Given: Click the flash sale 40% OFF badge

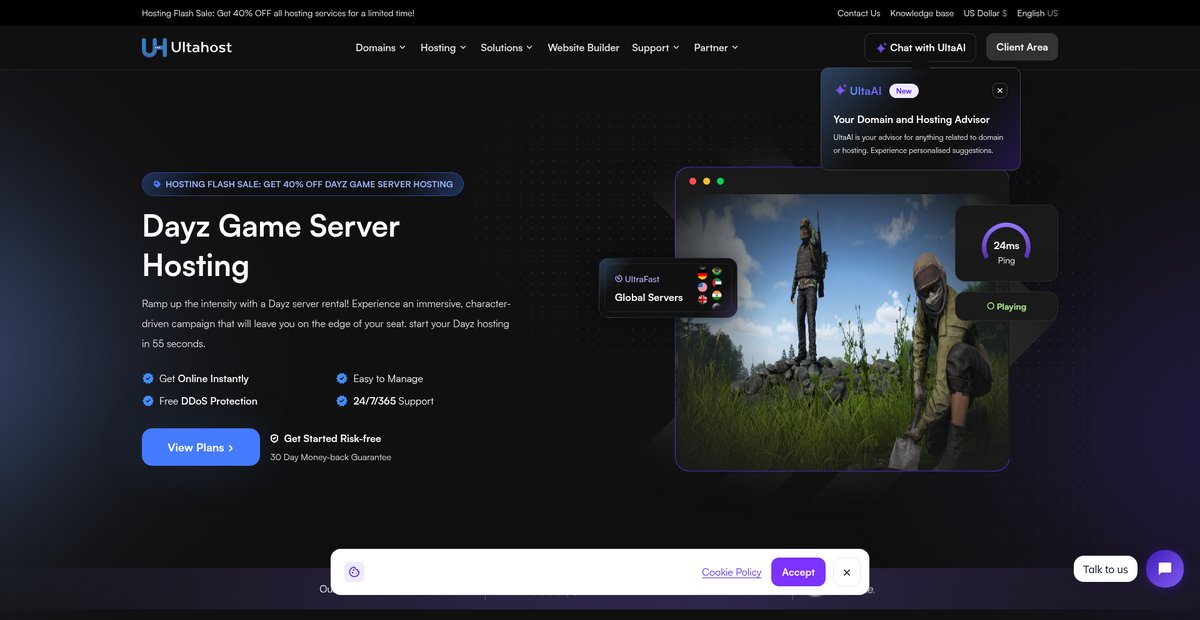Looking at the screenshot, I should (x=303, y=184).
